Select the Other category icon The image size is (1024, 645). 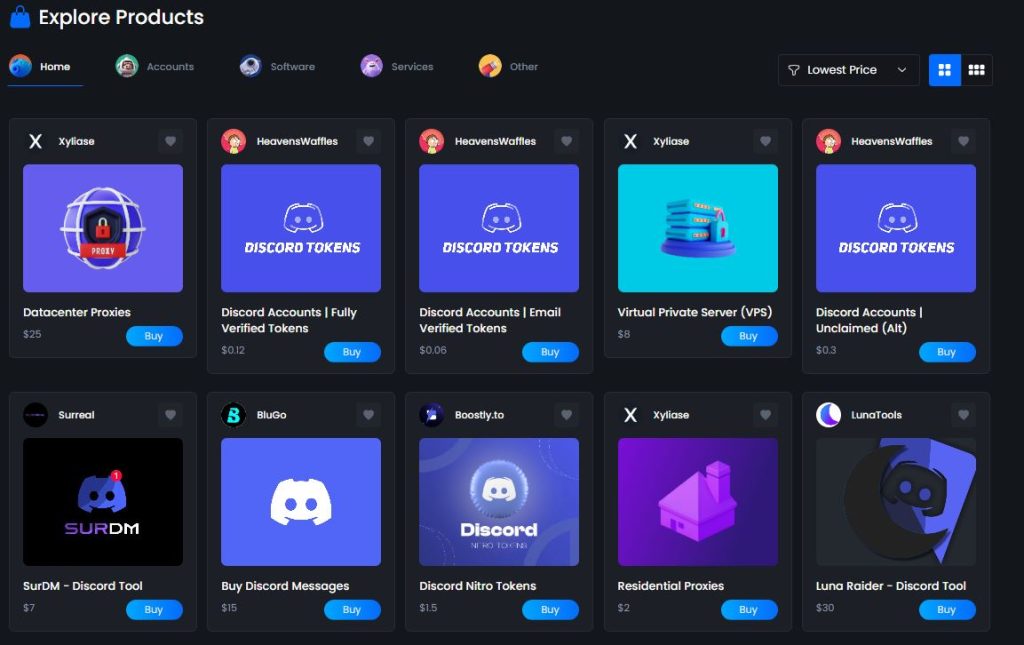pos(487,66)
